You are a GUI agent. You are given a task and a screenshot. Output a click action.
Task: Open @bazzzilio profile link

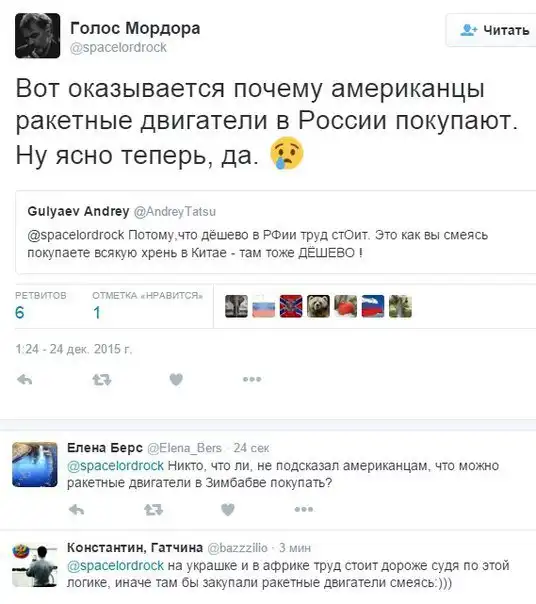[x=237, y=547]
